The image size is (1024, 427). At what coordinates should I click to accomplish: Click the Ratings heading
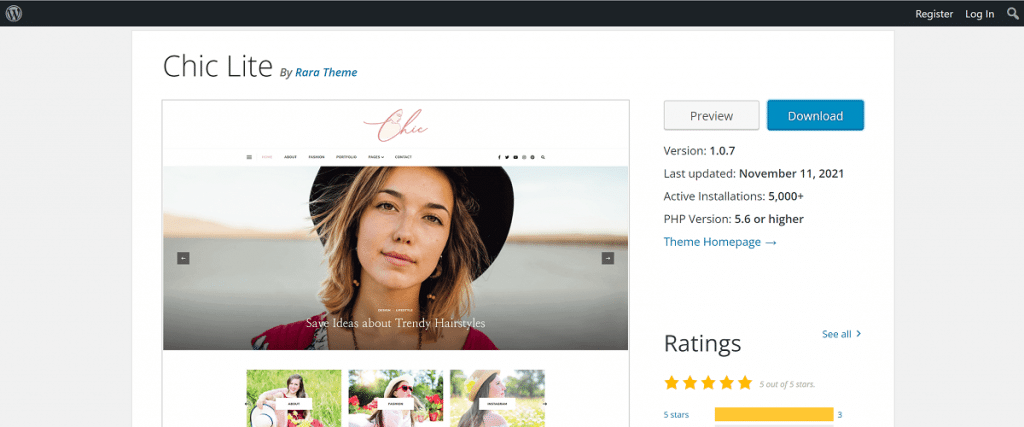point(702,343)
